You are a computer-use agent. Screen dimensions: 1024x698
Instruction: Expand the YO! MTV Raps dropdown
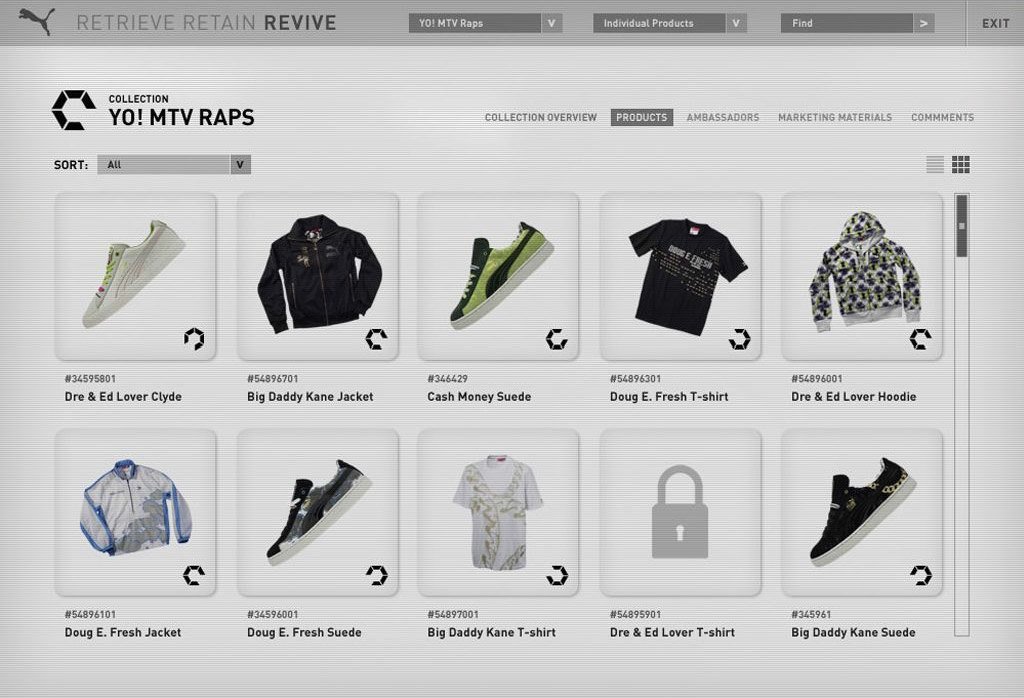click(551, 23)
